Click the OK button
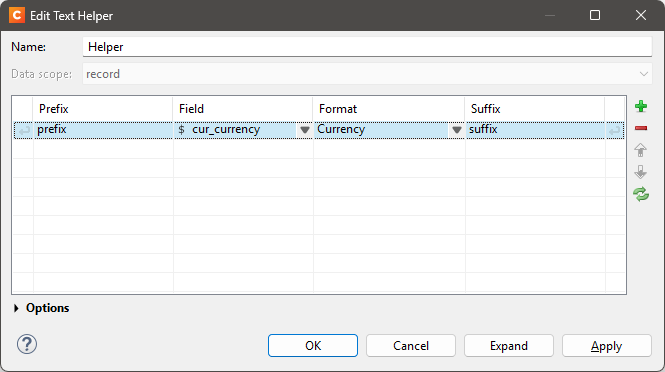The width and height of the screenshot is (665, 372). tap(313, 346)
